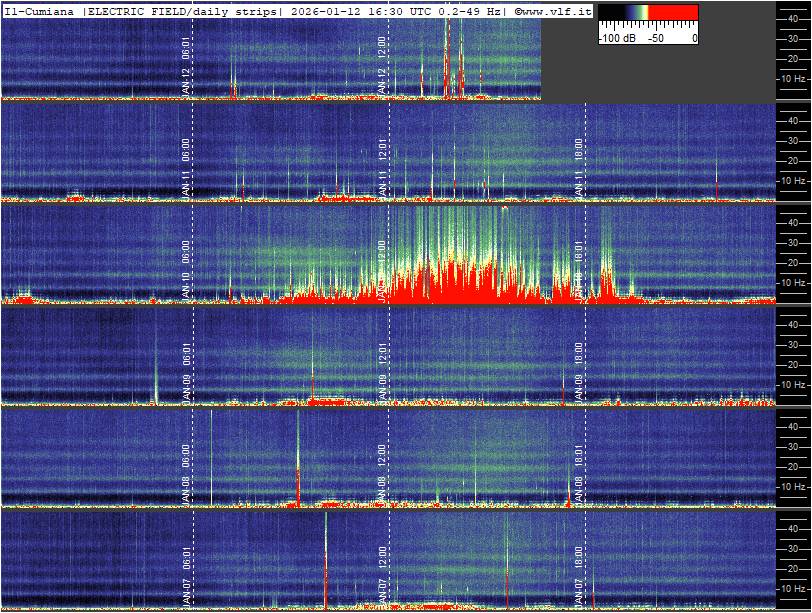Viewport: 812px width, 613px height.
Task: Click the 40 axis tick on JAN 12 strip
Action: [x=793, y=17]
